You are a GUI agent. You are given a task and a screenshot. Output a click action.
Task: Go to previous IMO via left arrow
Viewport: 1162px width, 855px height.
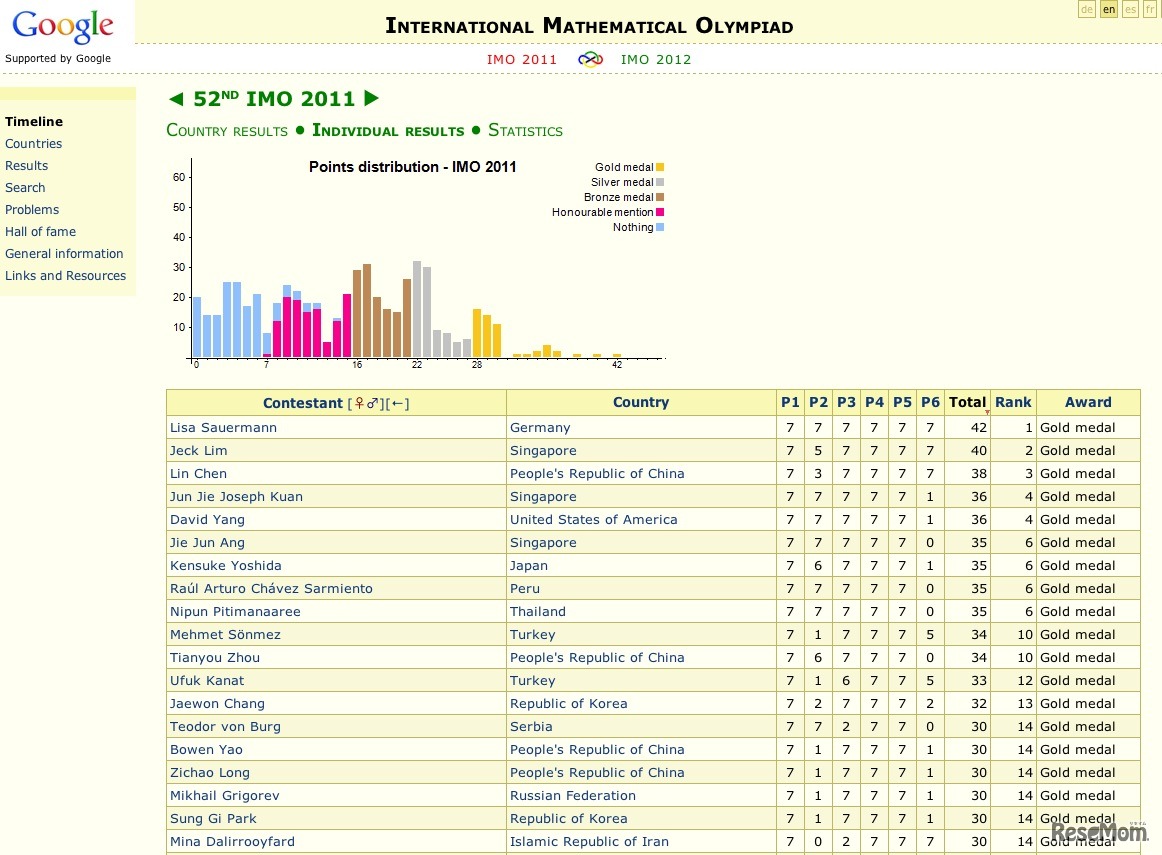176,98
